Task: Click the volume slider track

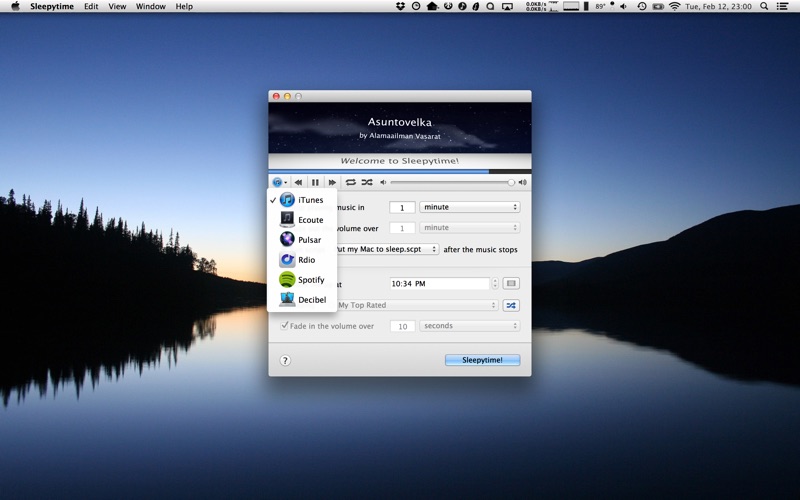Action: pos(450,183)
